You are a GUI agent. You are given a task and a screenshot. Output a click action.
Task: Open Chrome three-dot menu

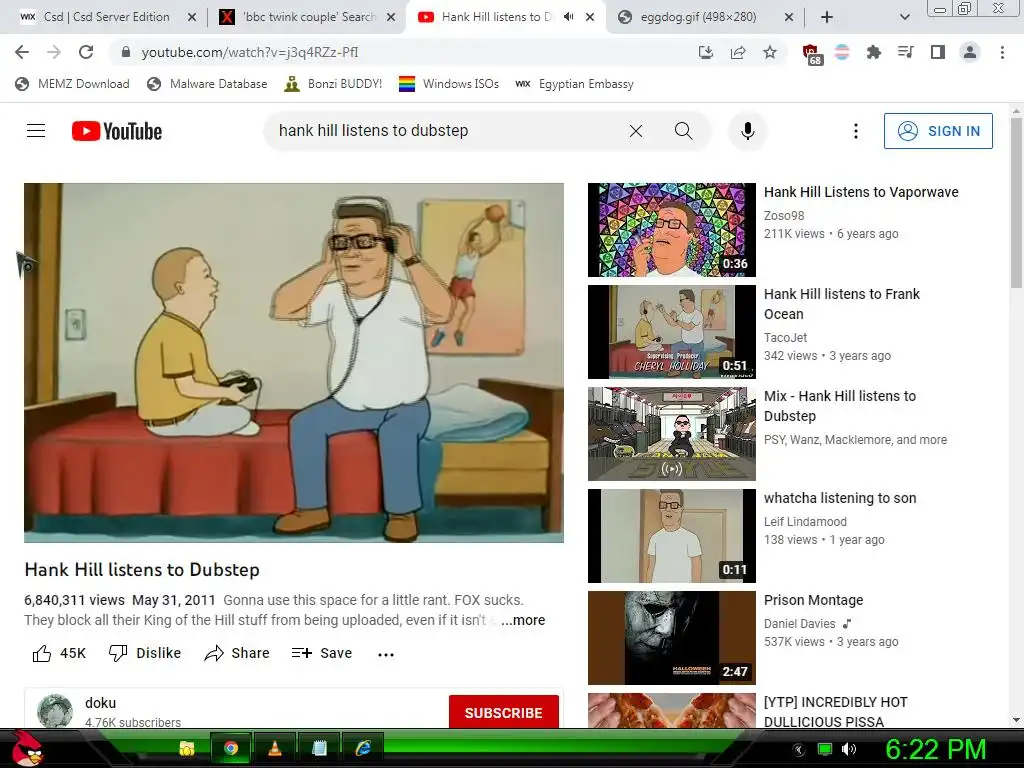1002,52
